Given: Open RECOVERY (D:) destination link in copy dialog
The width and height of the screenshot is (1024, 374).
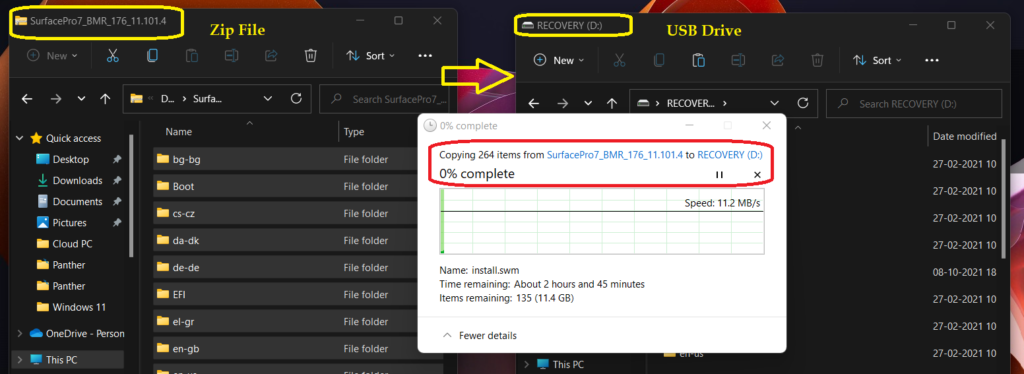Looking at the screenshot, I should coord(729,155).
